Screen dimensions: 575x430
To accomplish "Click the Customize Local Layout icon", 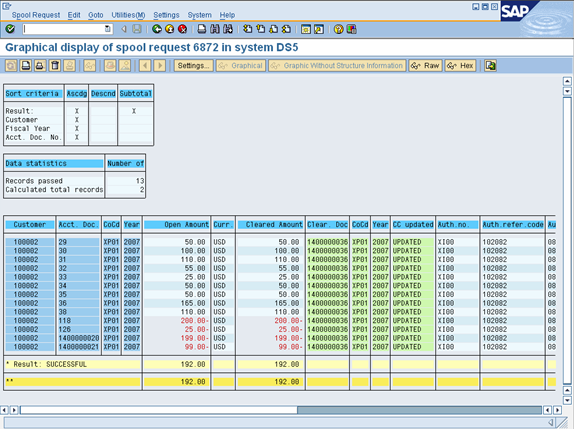I will click(x=351, y=29).
